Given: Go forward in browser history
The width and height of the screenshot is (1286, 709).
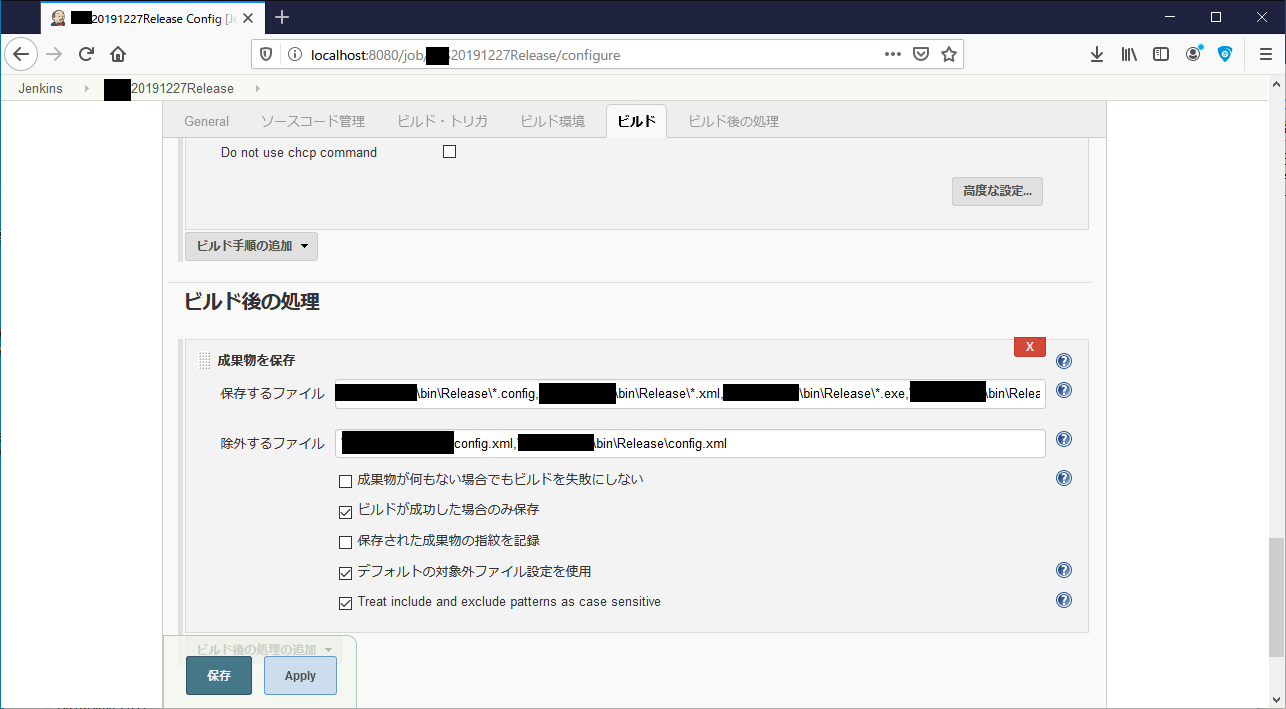Looking at the screenshot, I should tap(54, 54).
